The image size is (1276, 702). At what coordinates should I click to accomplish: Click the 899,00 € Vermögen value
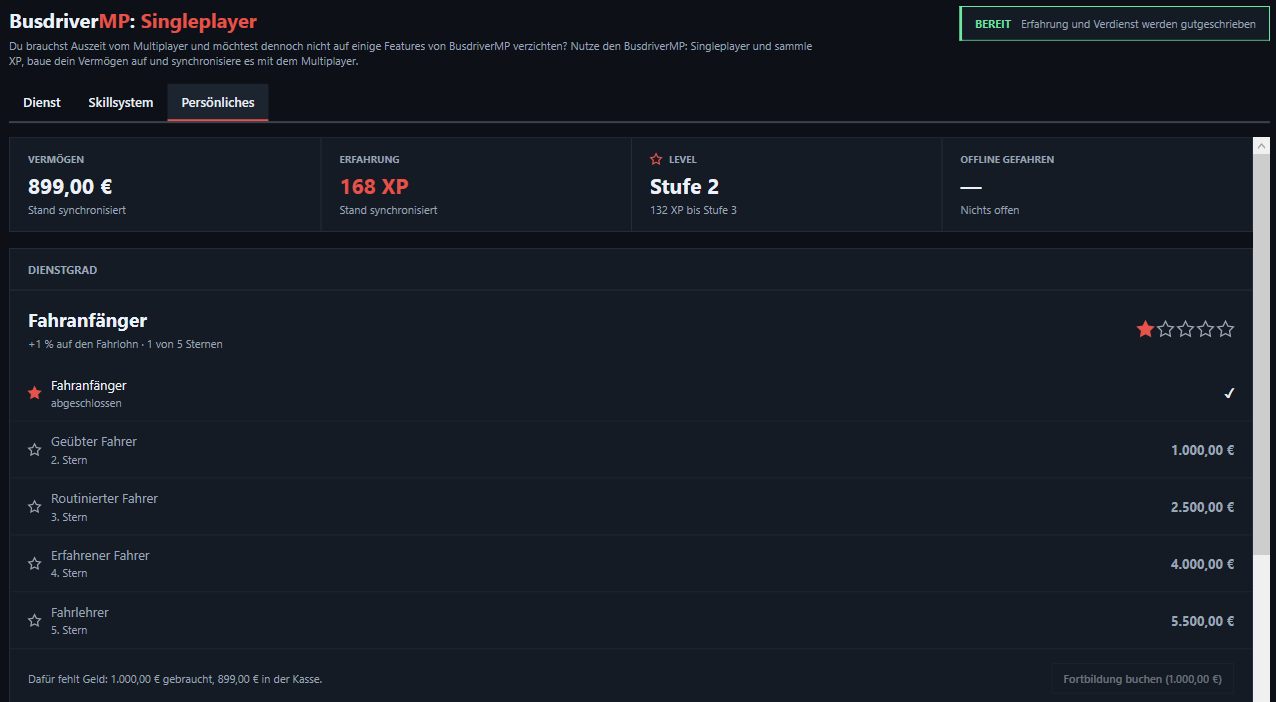pyautogui.click(x=70, y=186)
